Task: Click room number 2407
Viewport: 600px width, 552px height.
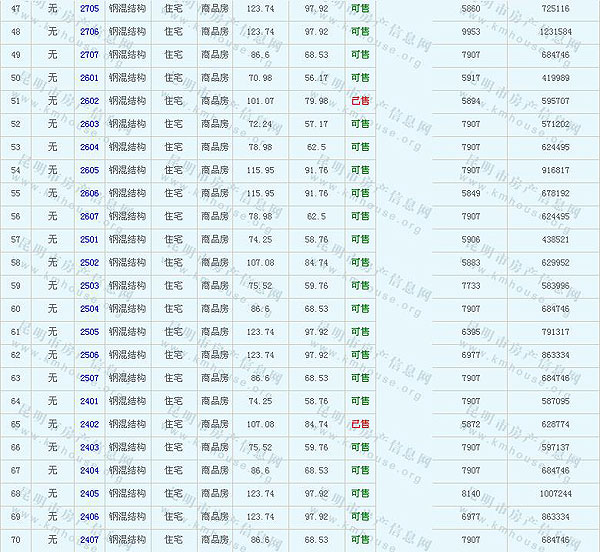Action: pyautogui.click(x=89, y=540)
